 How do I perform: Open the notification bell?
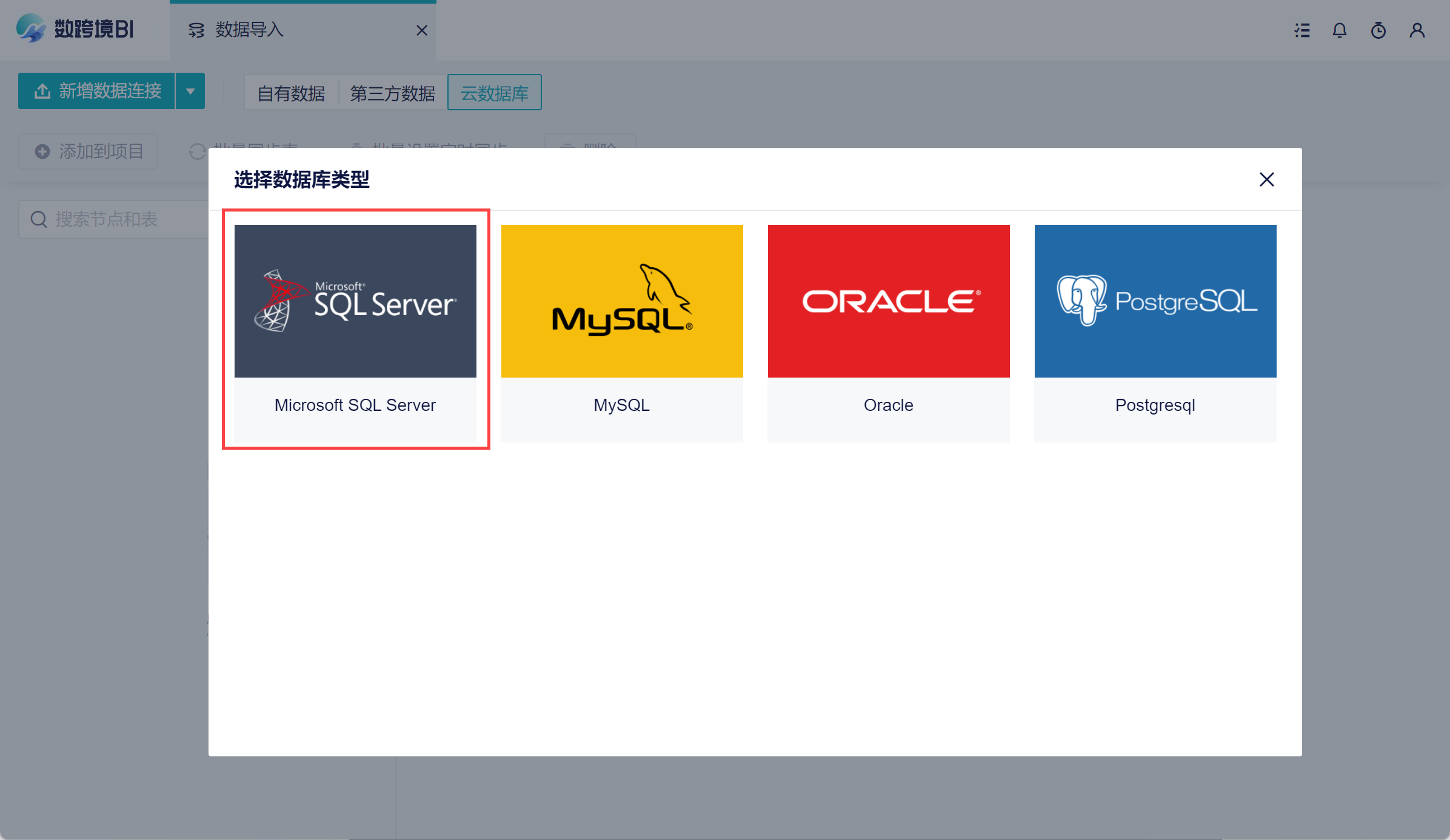pyautogui.click(x=1340, y=30)
